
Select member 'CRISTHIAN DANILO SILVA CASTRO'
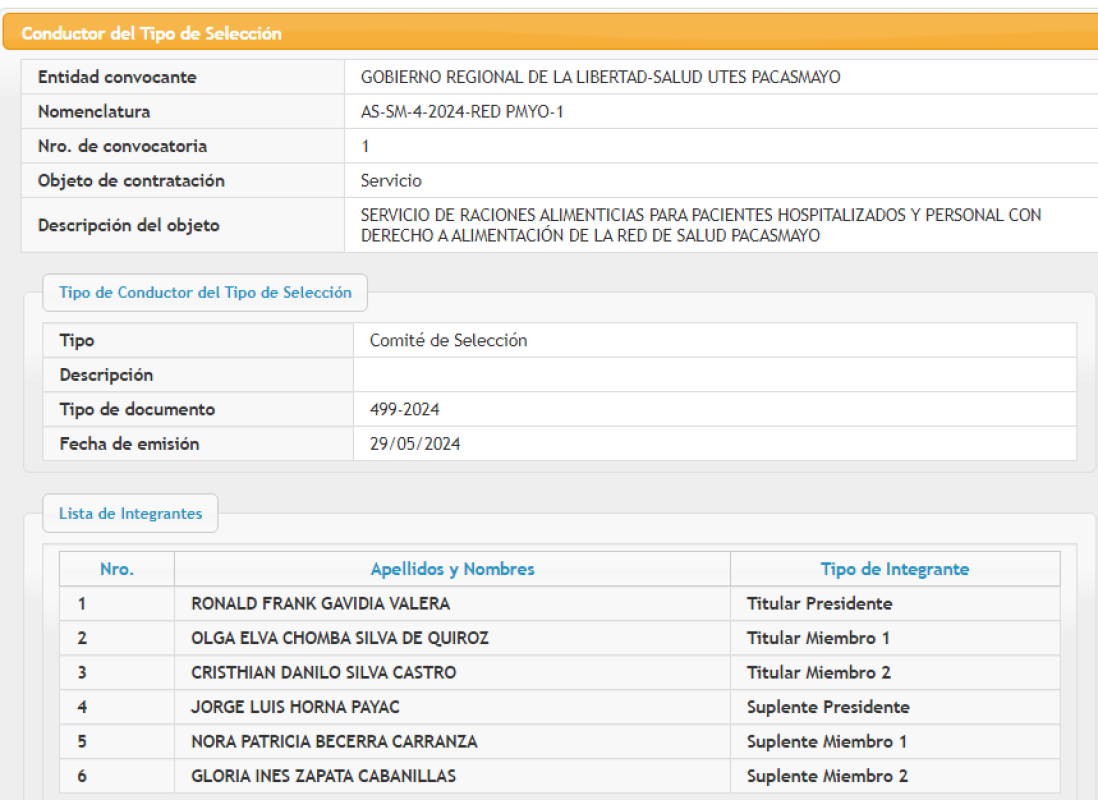click(x=324, y=673)
